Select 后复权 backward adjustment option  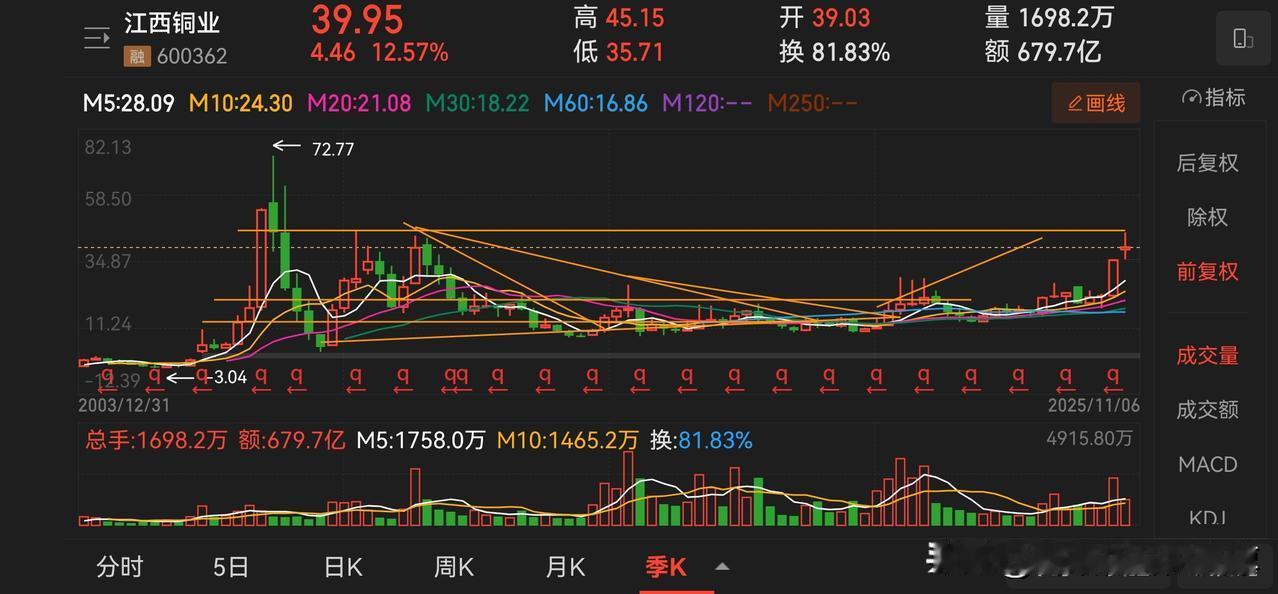coord(1207,163)
